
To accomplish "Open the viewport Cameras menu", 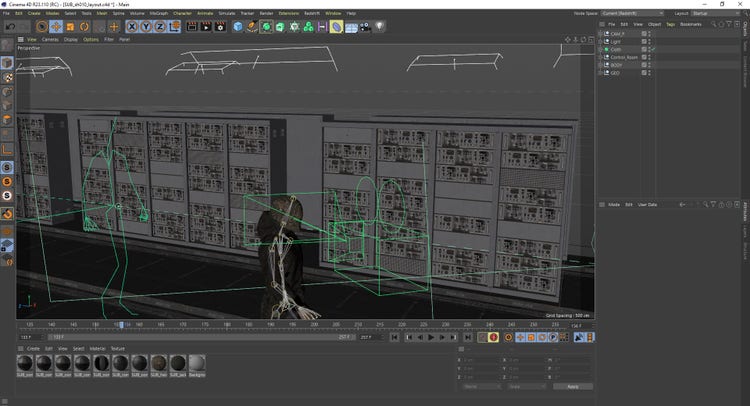I will (x=49, y=40).
